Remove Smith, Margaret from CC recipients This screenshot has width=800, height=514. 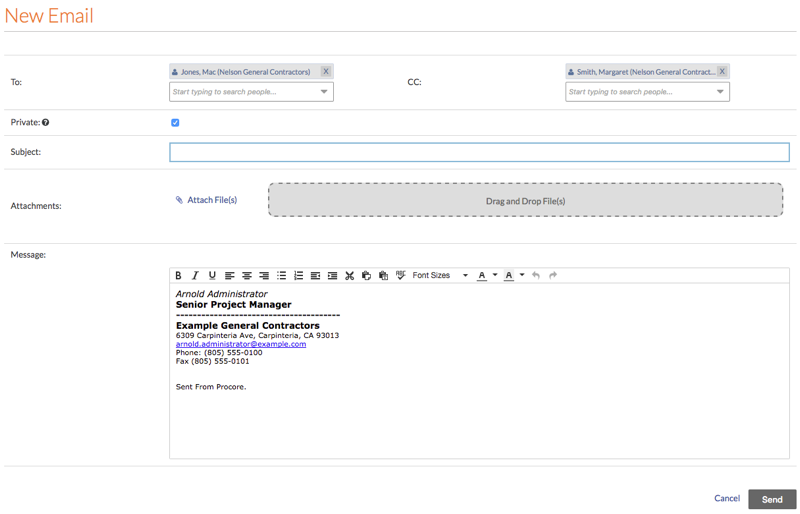[722, 72]
